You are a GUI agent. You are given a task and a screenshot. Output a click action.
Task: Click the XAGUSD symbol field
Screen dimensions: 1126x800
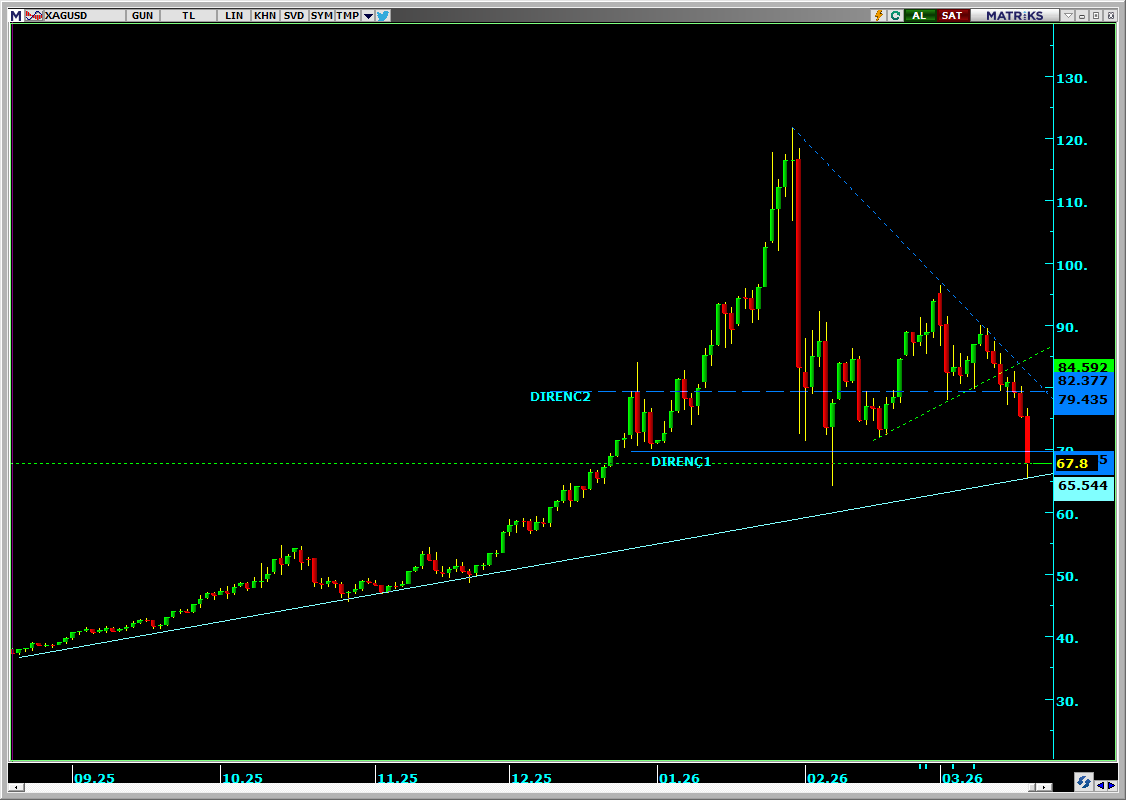[x=83, y=15]
